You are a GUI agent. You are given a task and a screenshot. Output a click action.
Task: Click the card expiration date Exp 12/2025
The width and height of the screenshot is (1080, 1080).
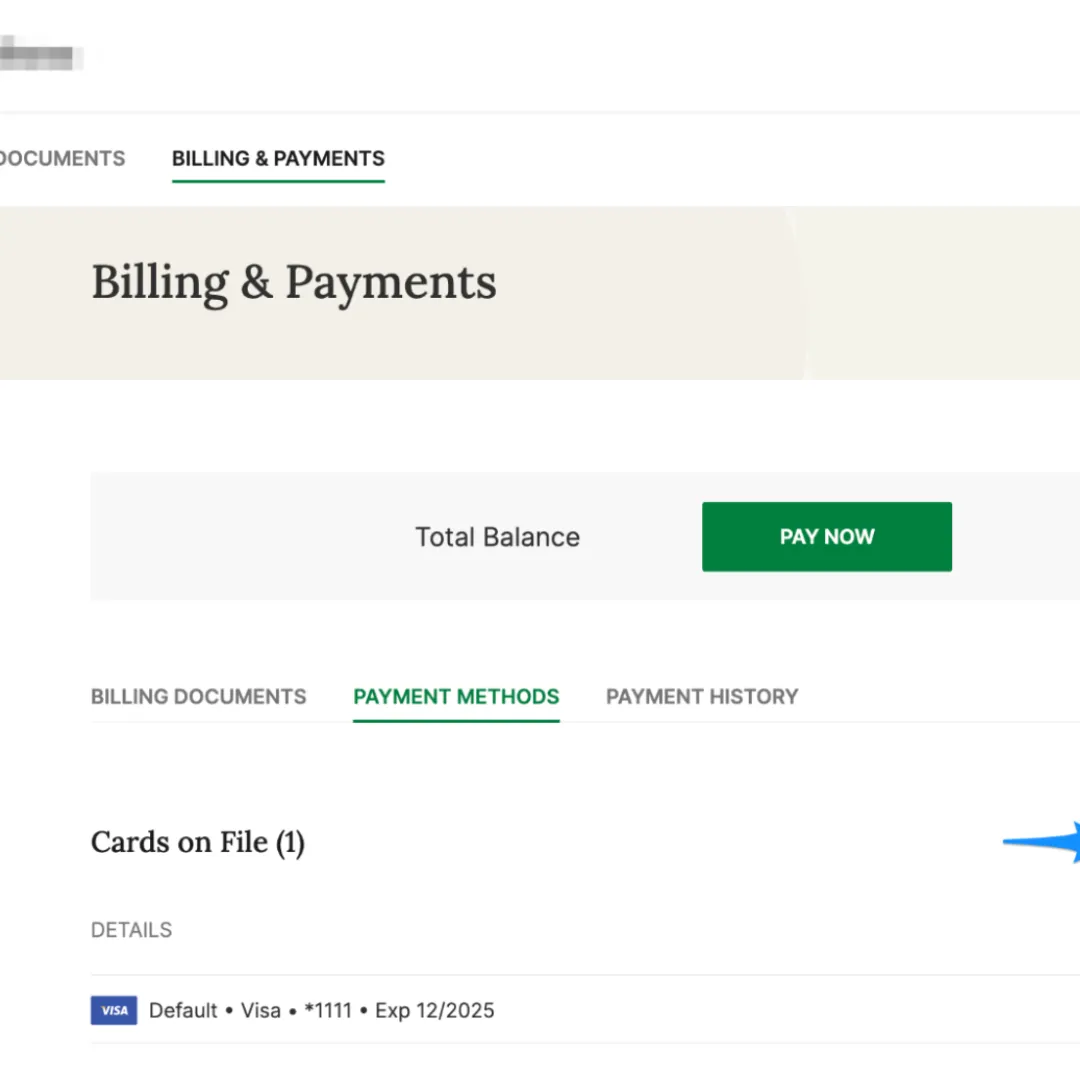435,1010
